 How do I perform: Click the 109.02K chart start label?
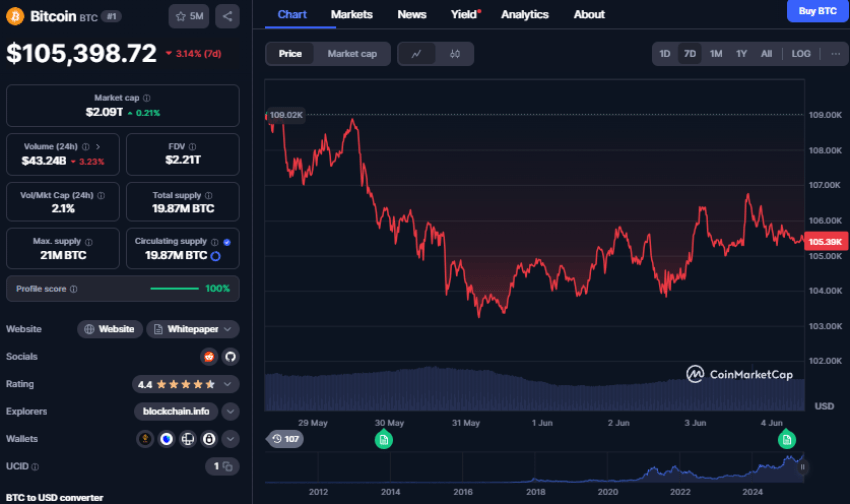286,115
